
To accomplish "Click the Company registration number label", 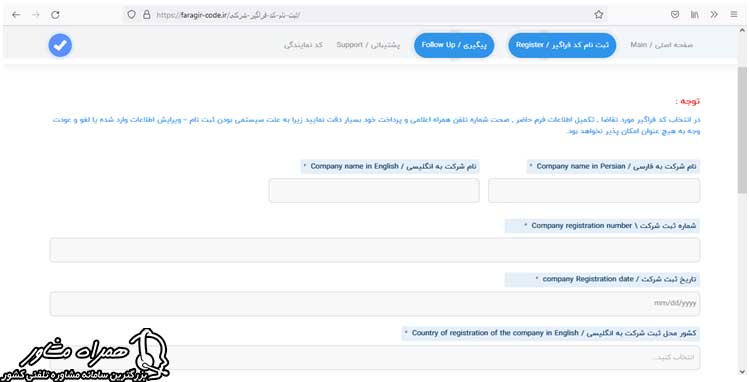I will 602,225.
